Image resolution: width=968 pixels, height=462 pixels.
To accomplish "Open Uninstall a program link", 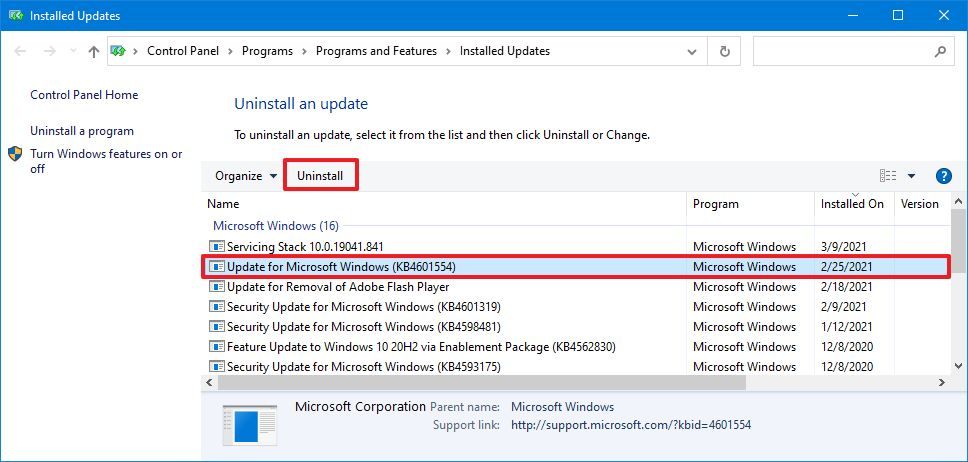I will (x=82, y=131).
